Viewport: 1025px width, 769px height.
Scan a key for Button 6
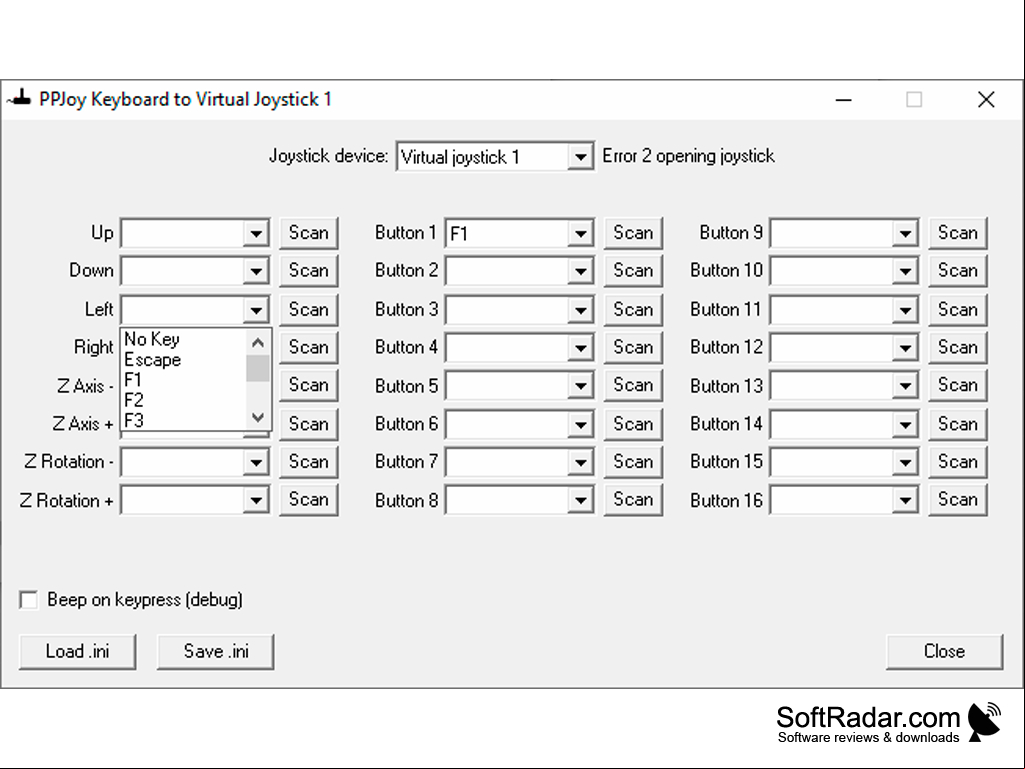pyautogui.click(x=633, y=424)
